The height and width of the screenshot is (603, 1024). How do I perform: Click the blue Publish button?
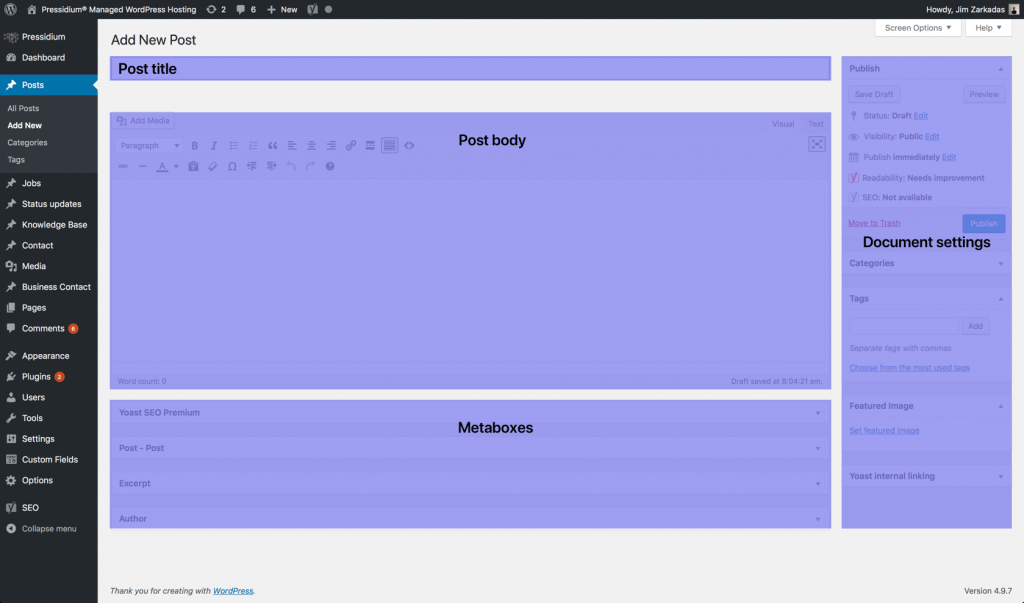coord(984,223)
